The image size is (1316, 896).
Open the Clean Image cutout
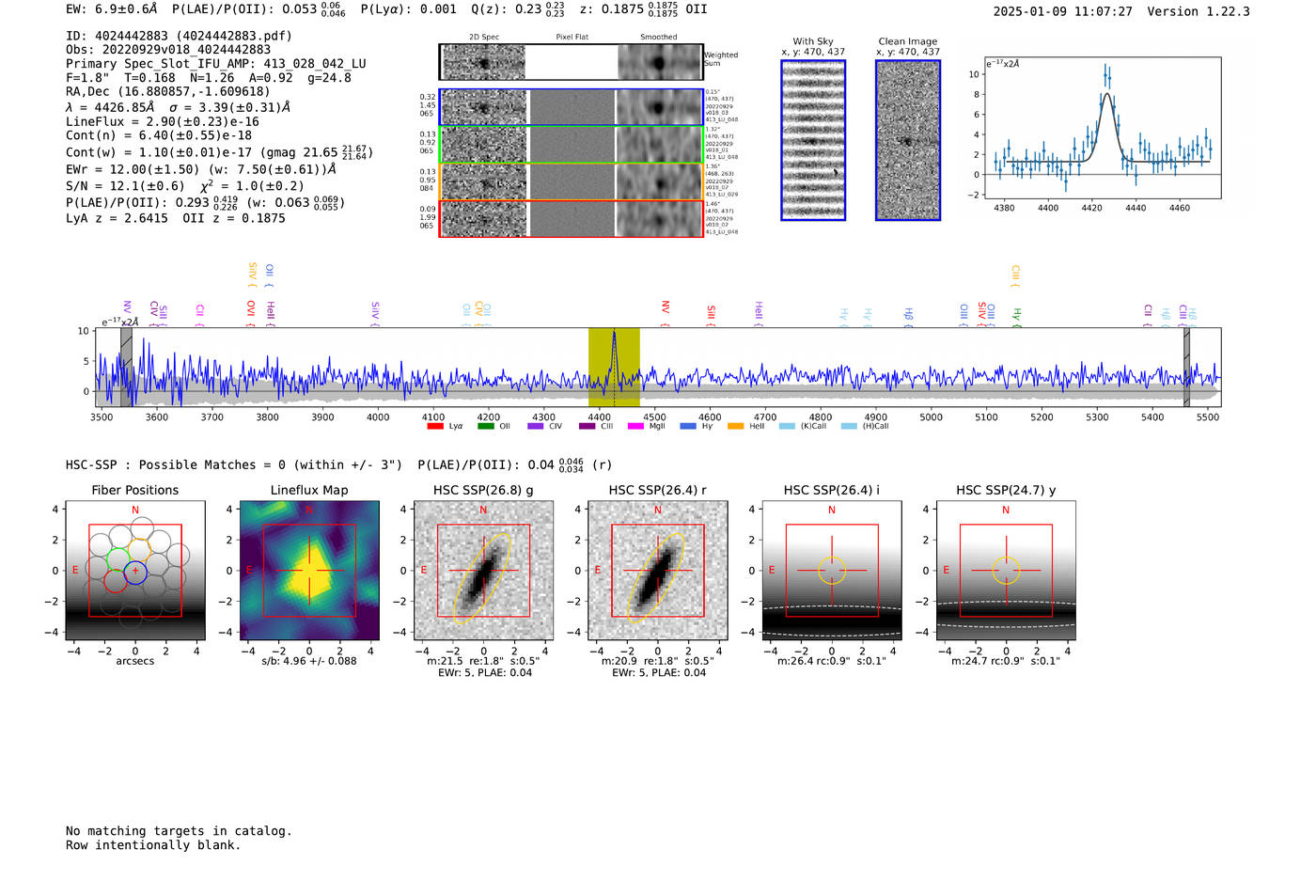click(908, 140)
